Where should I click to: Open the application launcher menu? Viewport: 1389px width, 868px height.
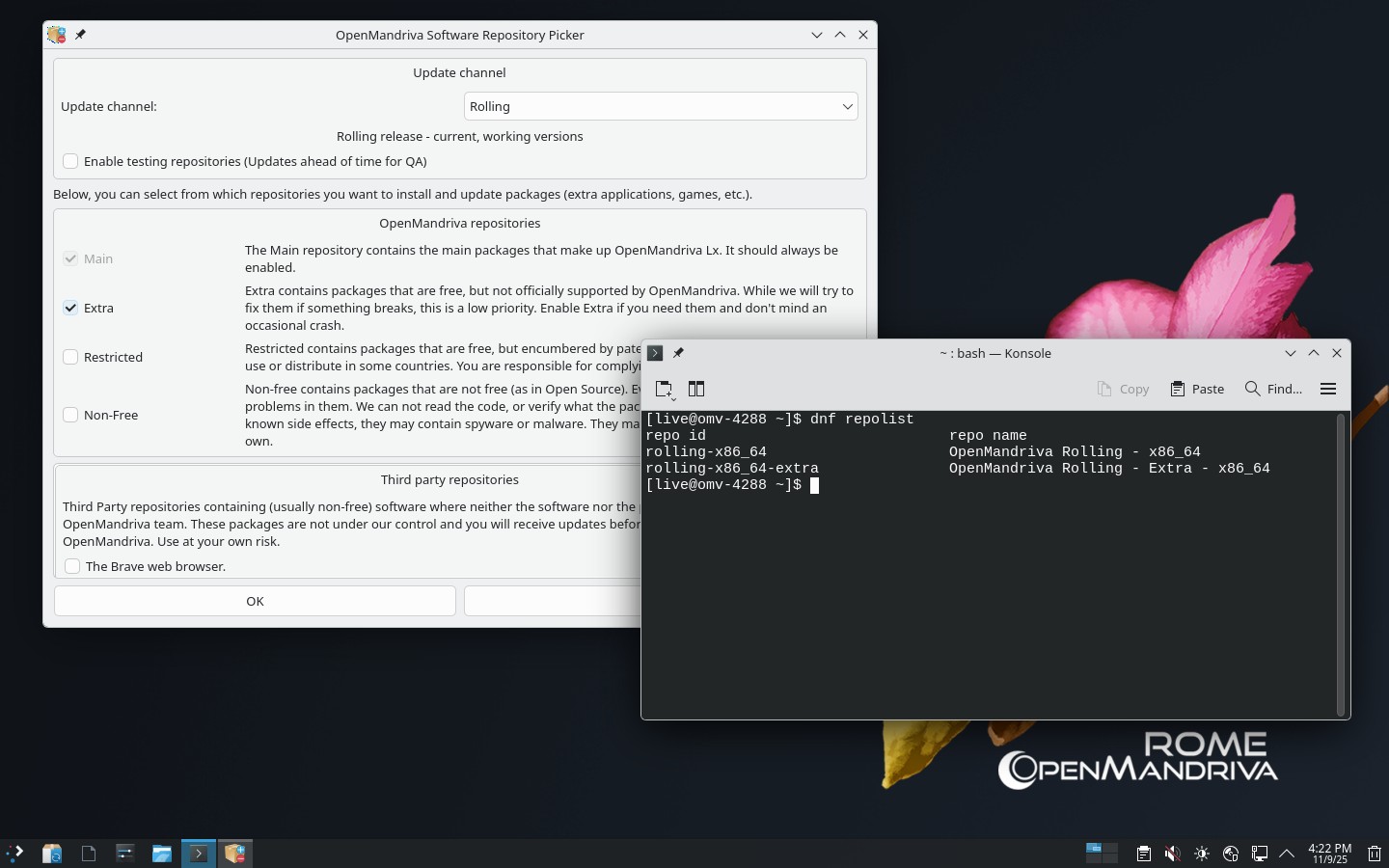(x=15, y=854)
